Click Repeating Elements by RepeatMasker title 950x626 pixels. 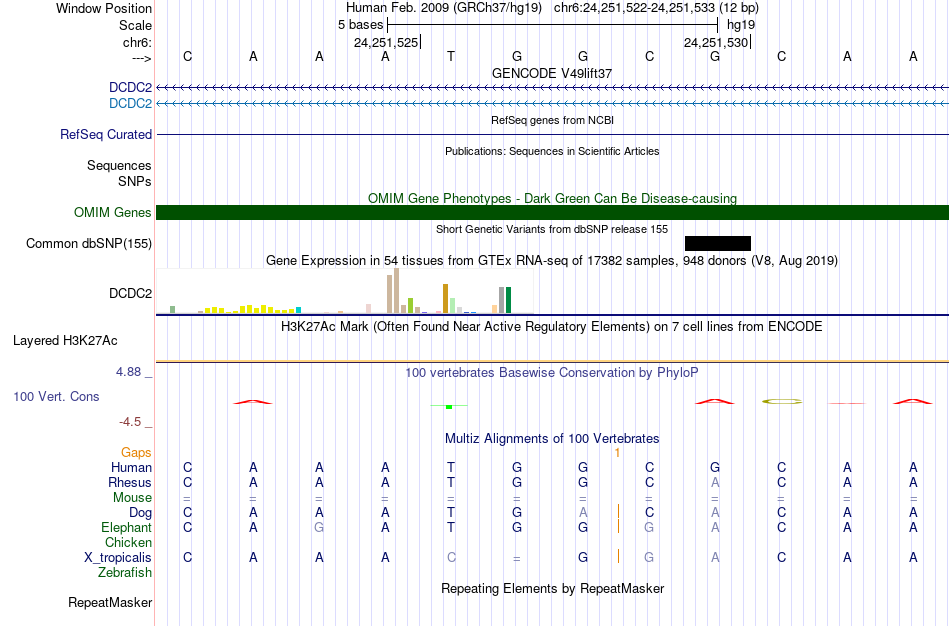(x=552, y=588)
